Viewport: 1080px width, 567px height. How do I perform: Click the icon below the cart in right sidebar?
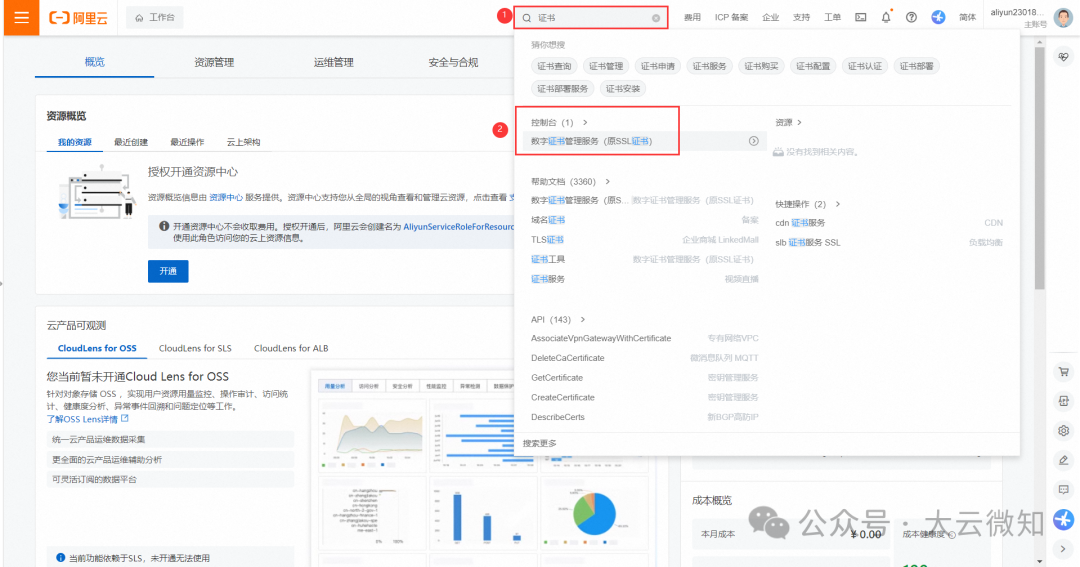coord(1063,401)
